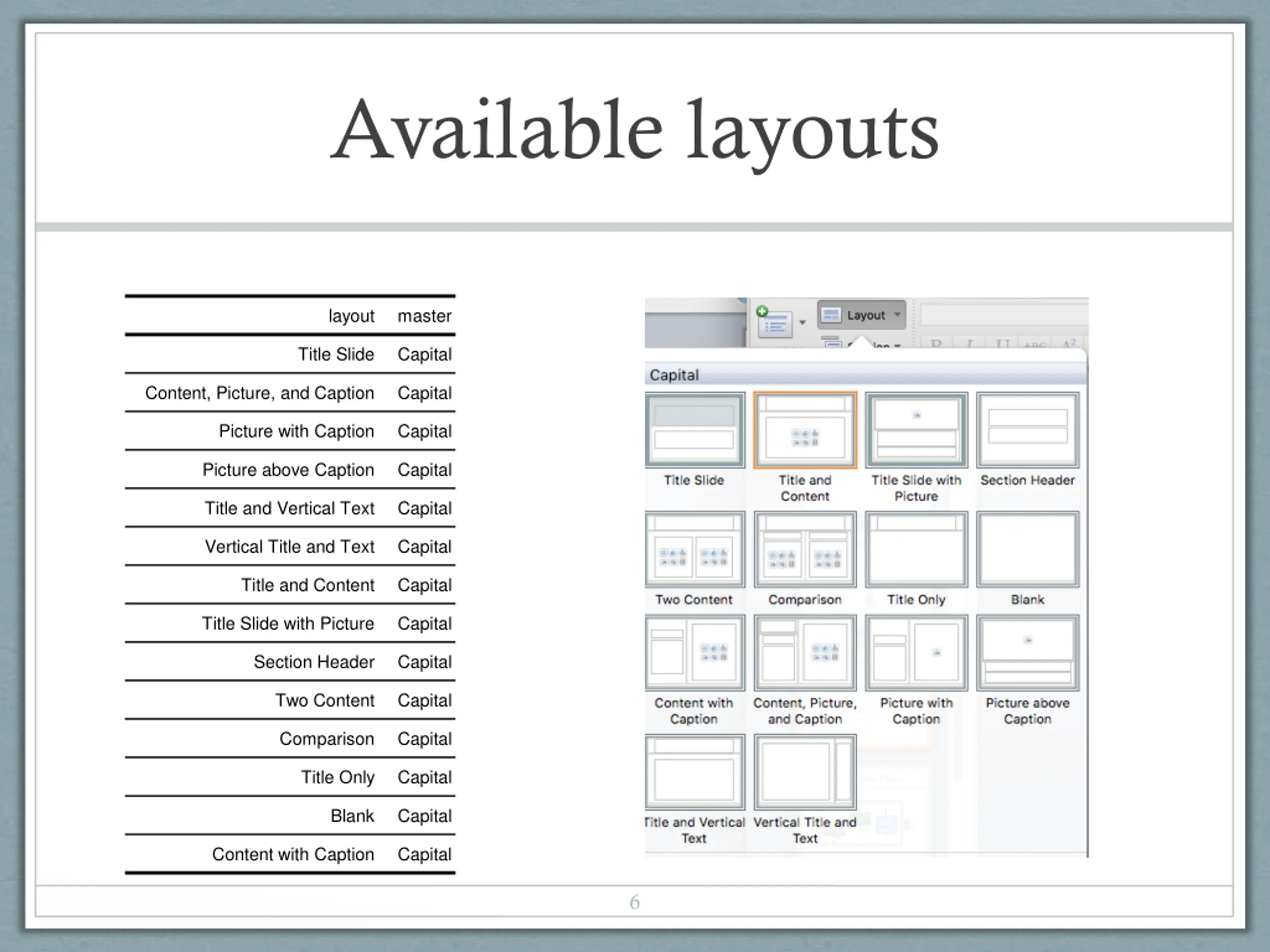
Task: Pick the Picture with Caption layout thumbnail
Action: (x=916, y=653)
